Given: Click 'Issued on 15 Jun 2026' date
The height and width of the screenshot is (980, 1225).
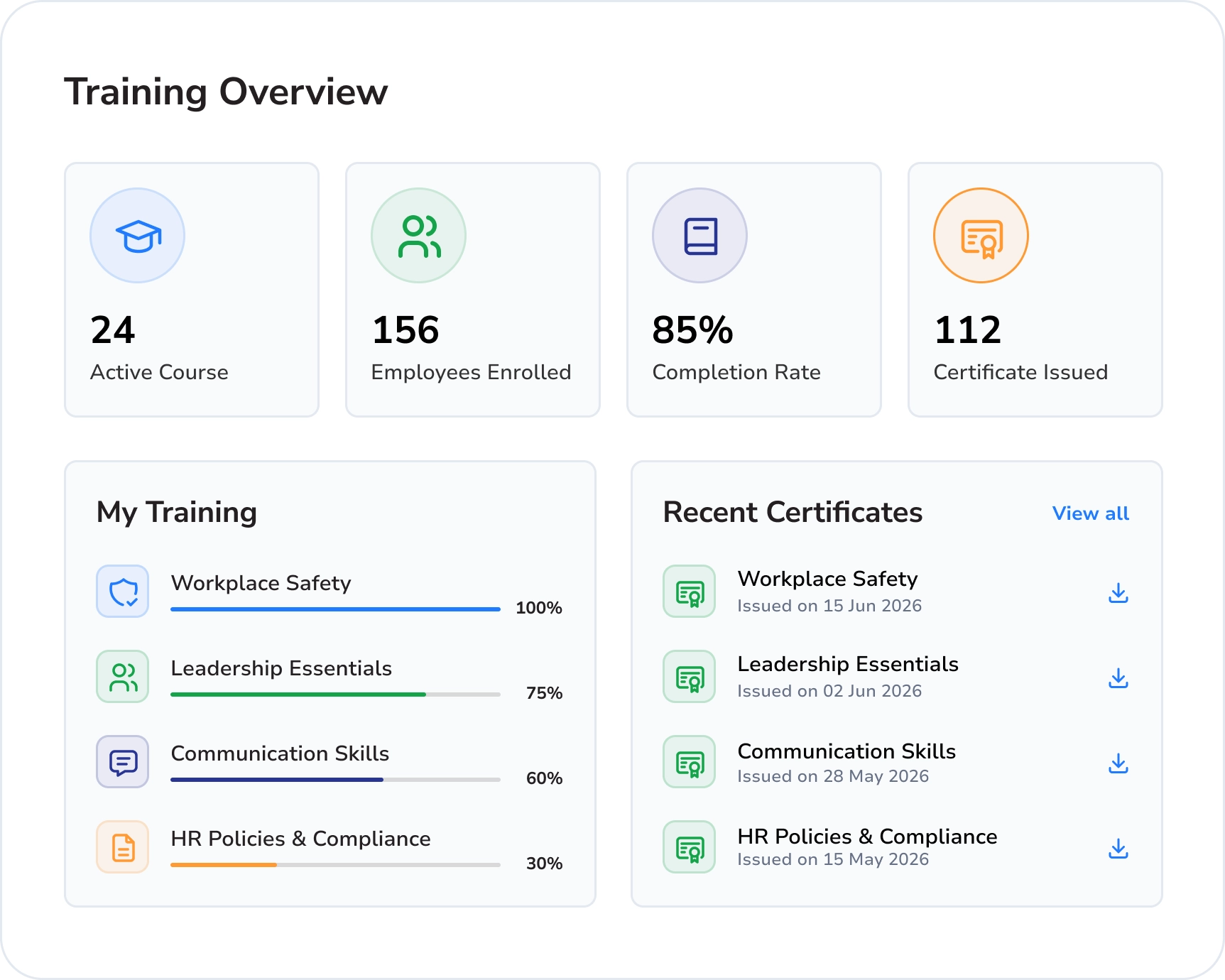Looking at the screenshot, I should click(829, 606).
